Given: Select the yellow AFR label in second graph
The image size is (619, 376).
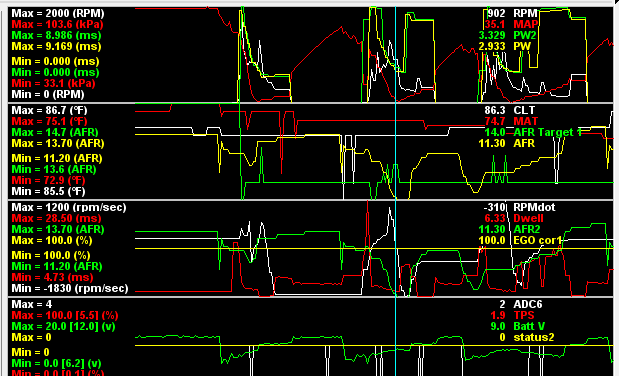Looking at the screenshot, I should pyautogui.click(x=524, y=143).
